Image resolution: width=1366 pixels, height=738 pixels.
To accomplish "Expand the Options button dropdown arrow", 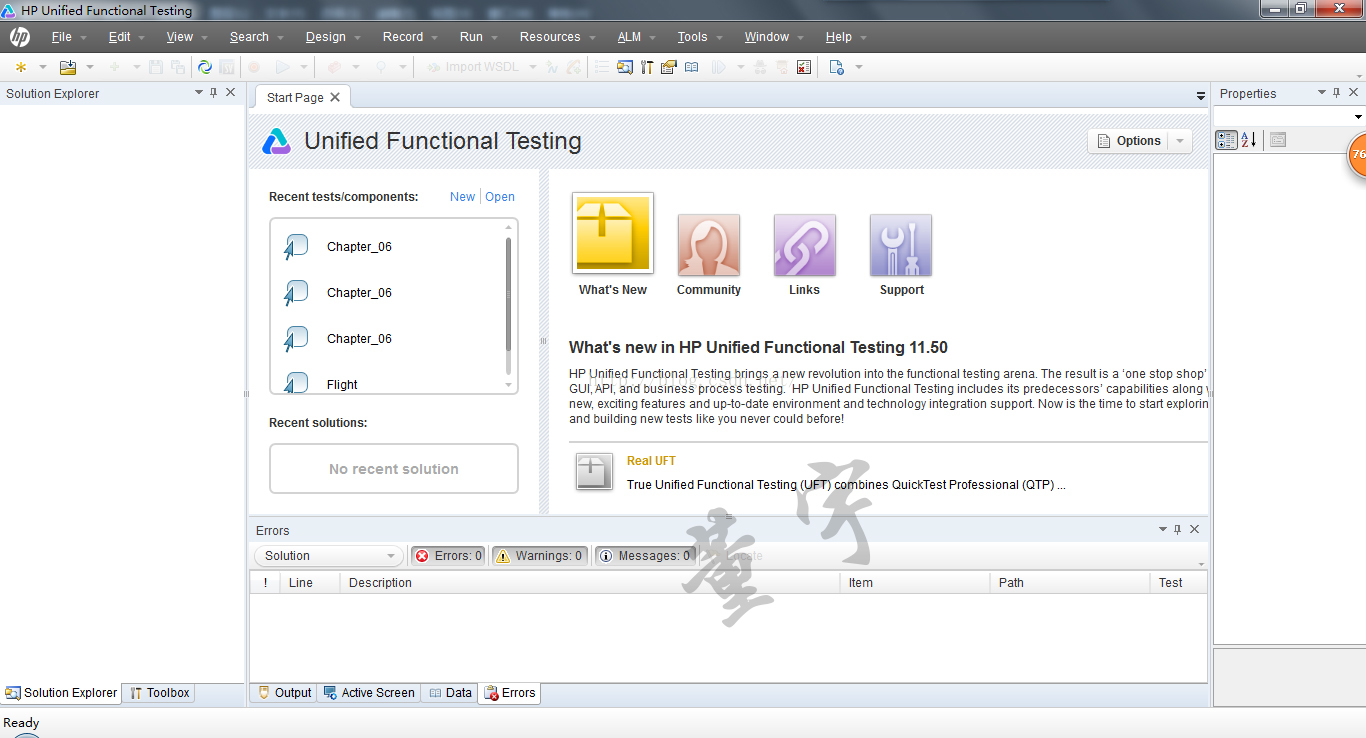I will (x=1180, y=141).
